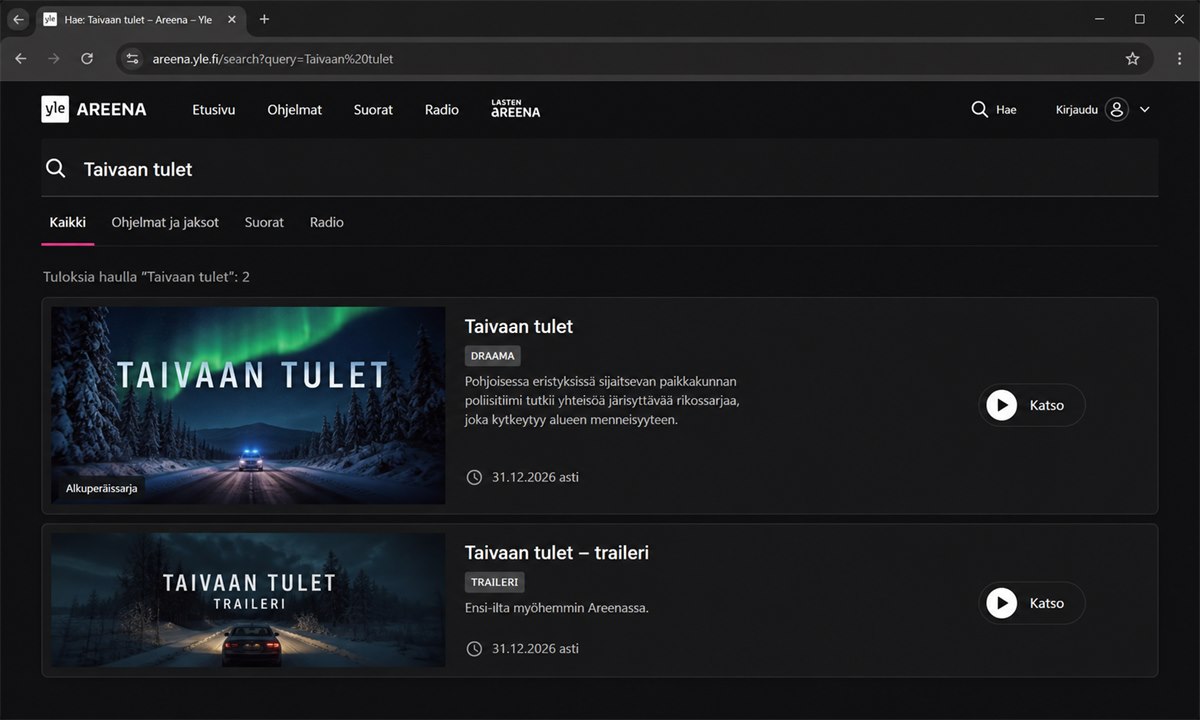Open Etusivu in the navigation
Image resolution: width=1200 pixels, height=720 pixels.
coord(214,110)
